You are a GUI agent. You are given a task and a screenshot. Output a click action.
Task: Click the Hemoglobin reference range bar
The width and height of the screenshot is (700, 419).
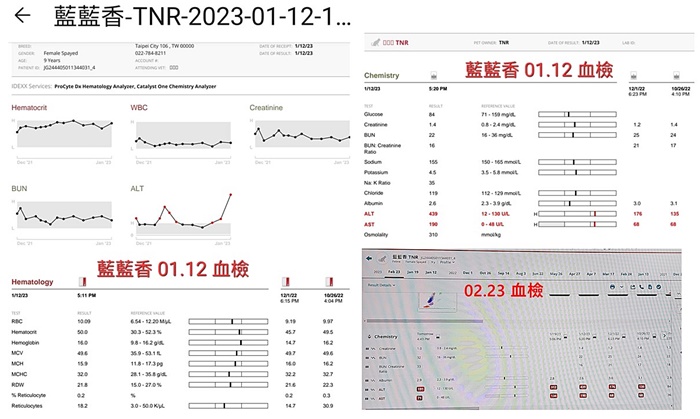coord(228,343)
